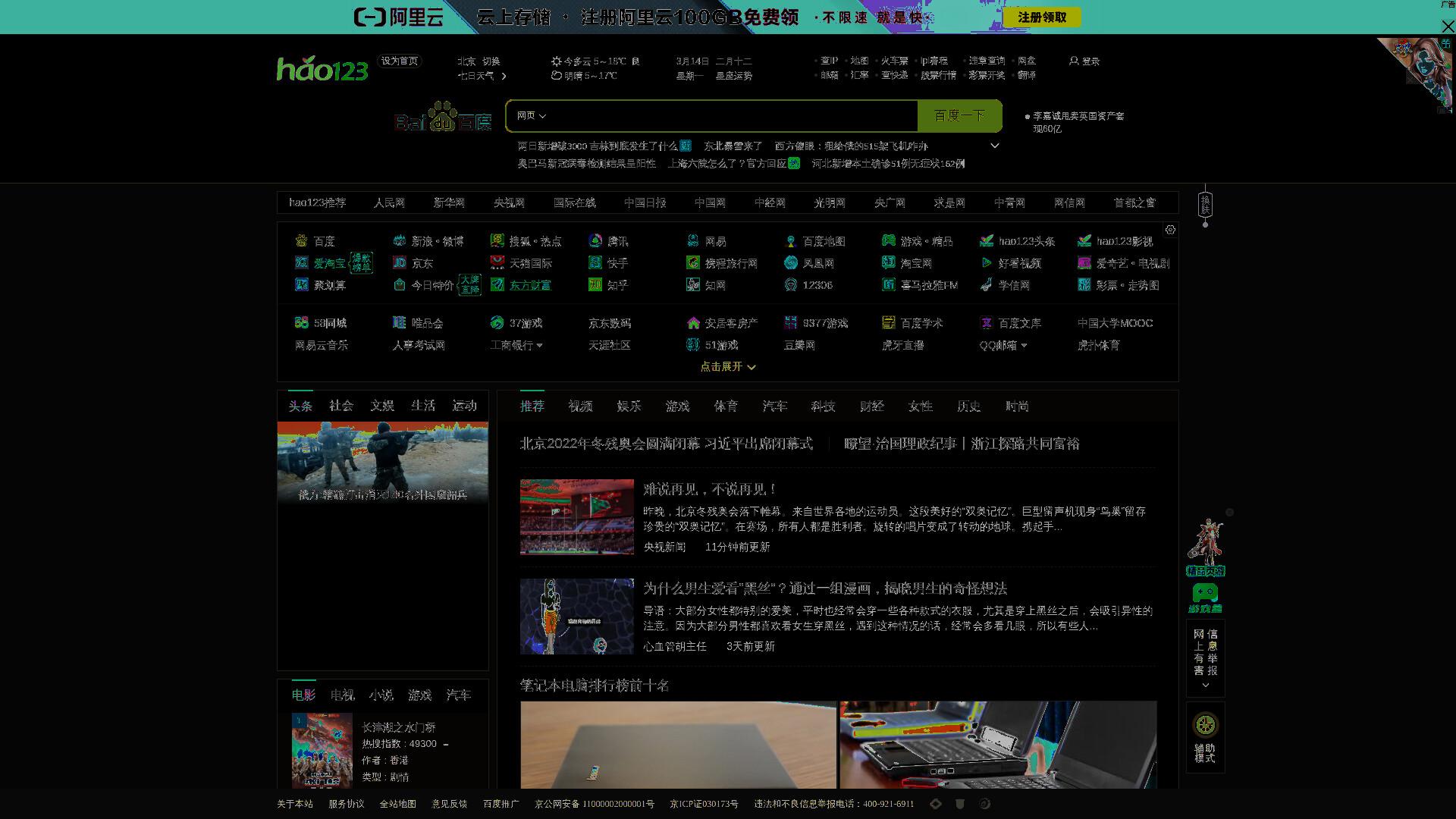This screenshot has width=1456, height=819.
Task: Open hao123头条 icon link
Action: 986,240
